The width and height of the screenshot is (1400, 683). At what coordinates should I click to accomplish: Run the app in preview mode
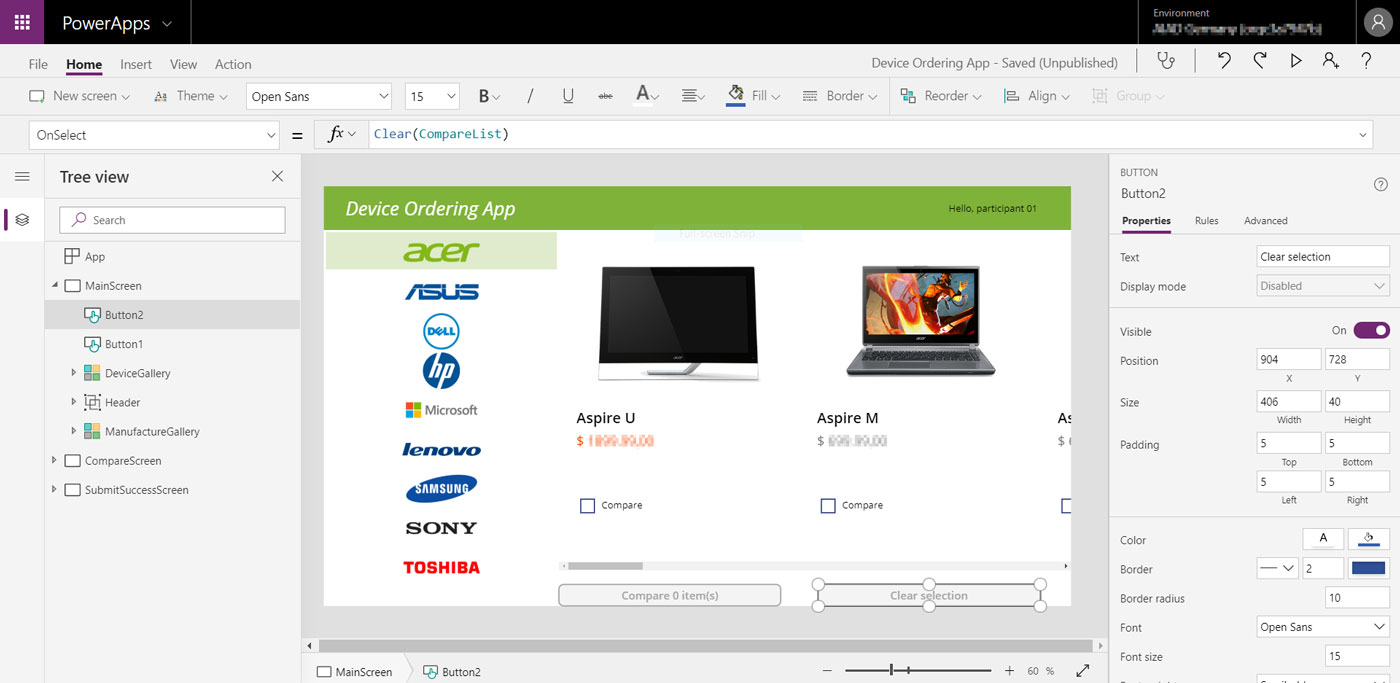point(1296,61)
